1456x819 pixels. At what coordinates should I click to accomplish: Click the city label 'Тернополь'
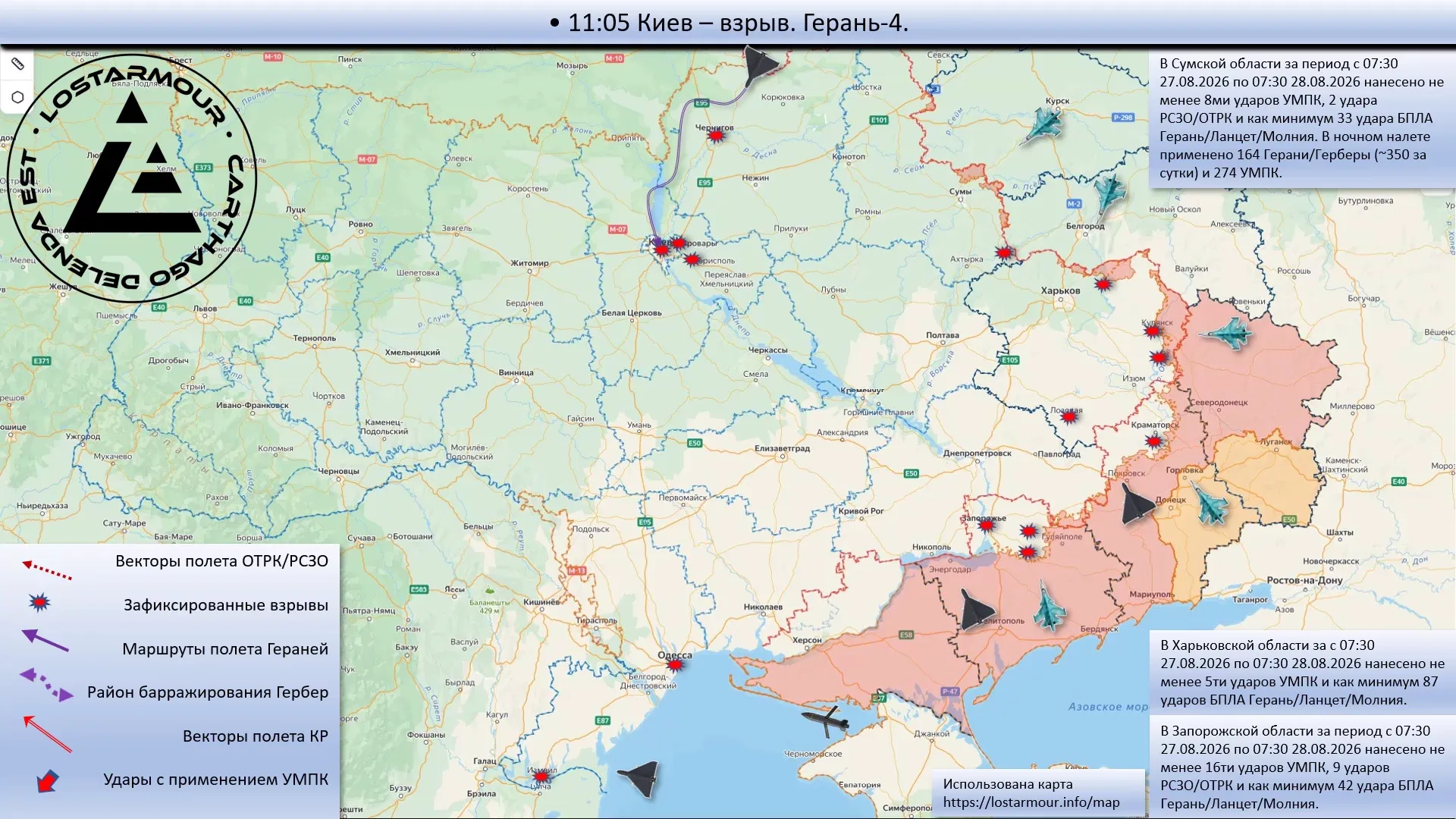[314, 339]
